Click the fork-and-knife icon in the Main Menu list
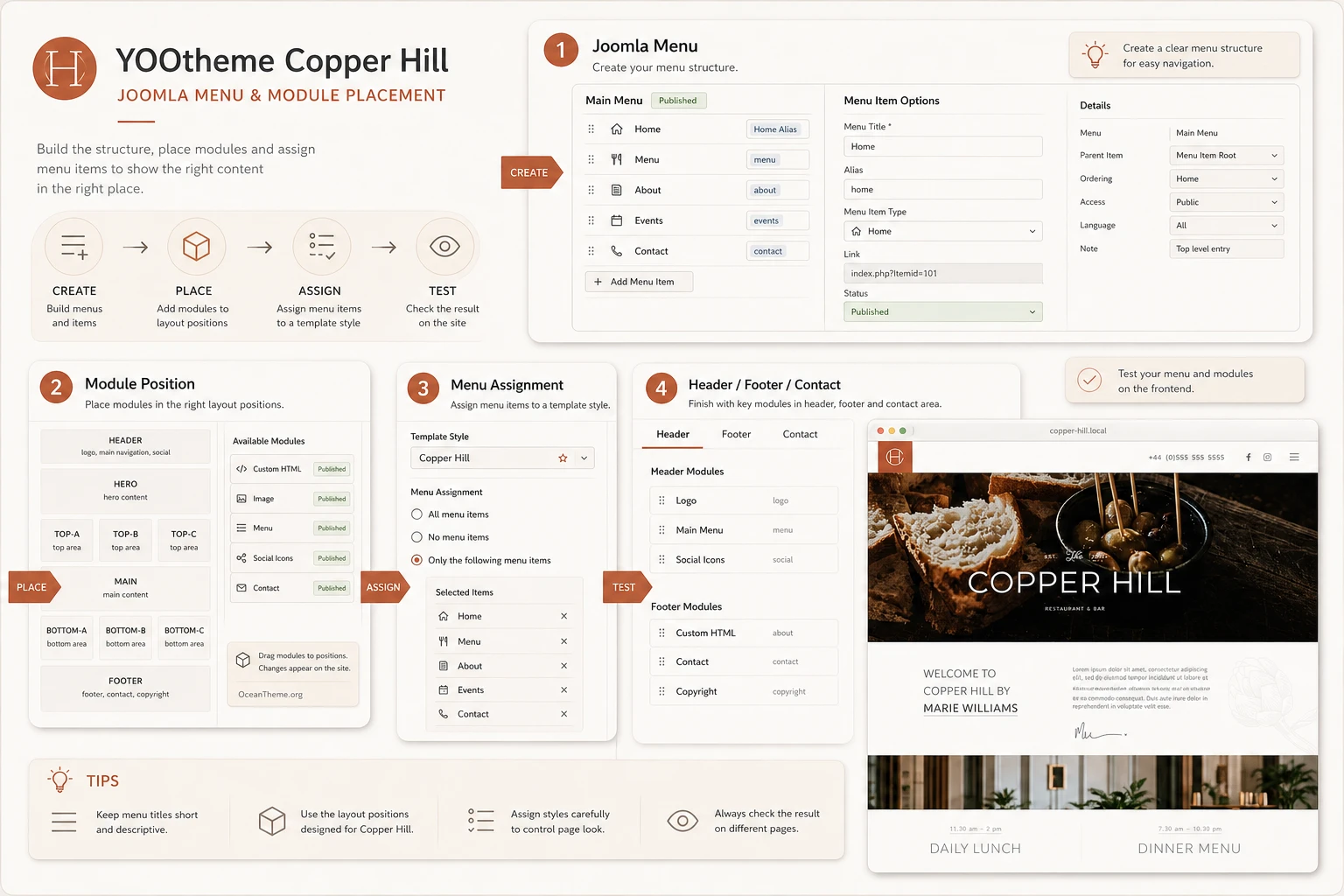1344x896 pixels. [x=616, y=159]
